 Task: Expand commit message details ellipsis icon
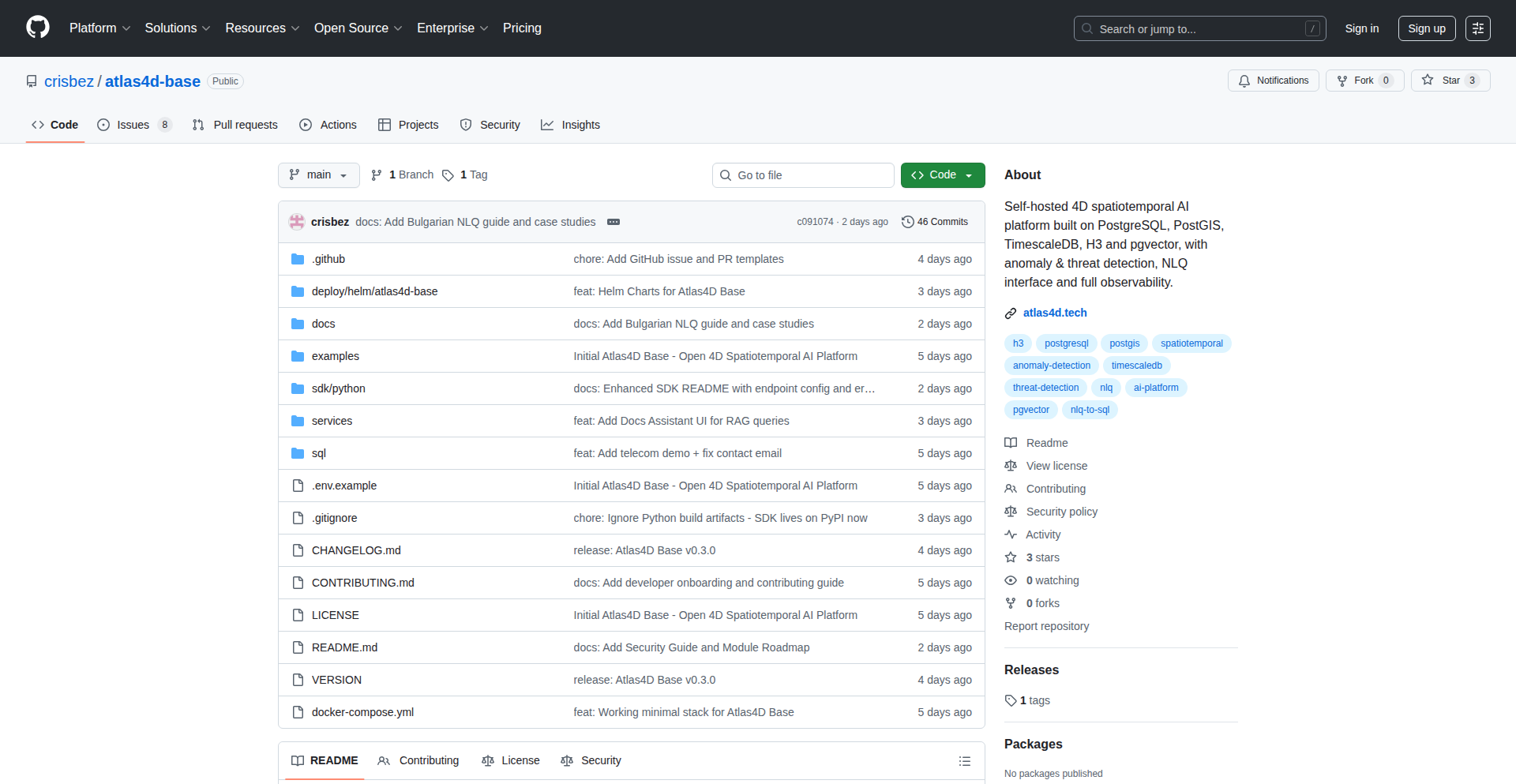pyautogui.click(x=614, y=222)
